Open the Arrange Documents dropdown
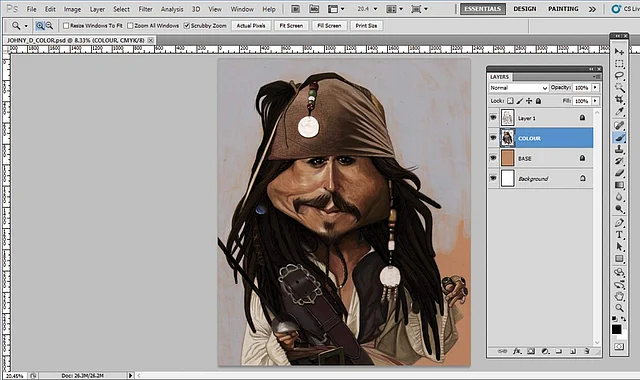640x380 pixels. (x=394, y=9)
